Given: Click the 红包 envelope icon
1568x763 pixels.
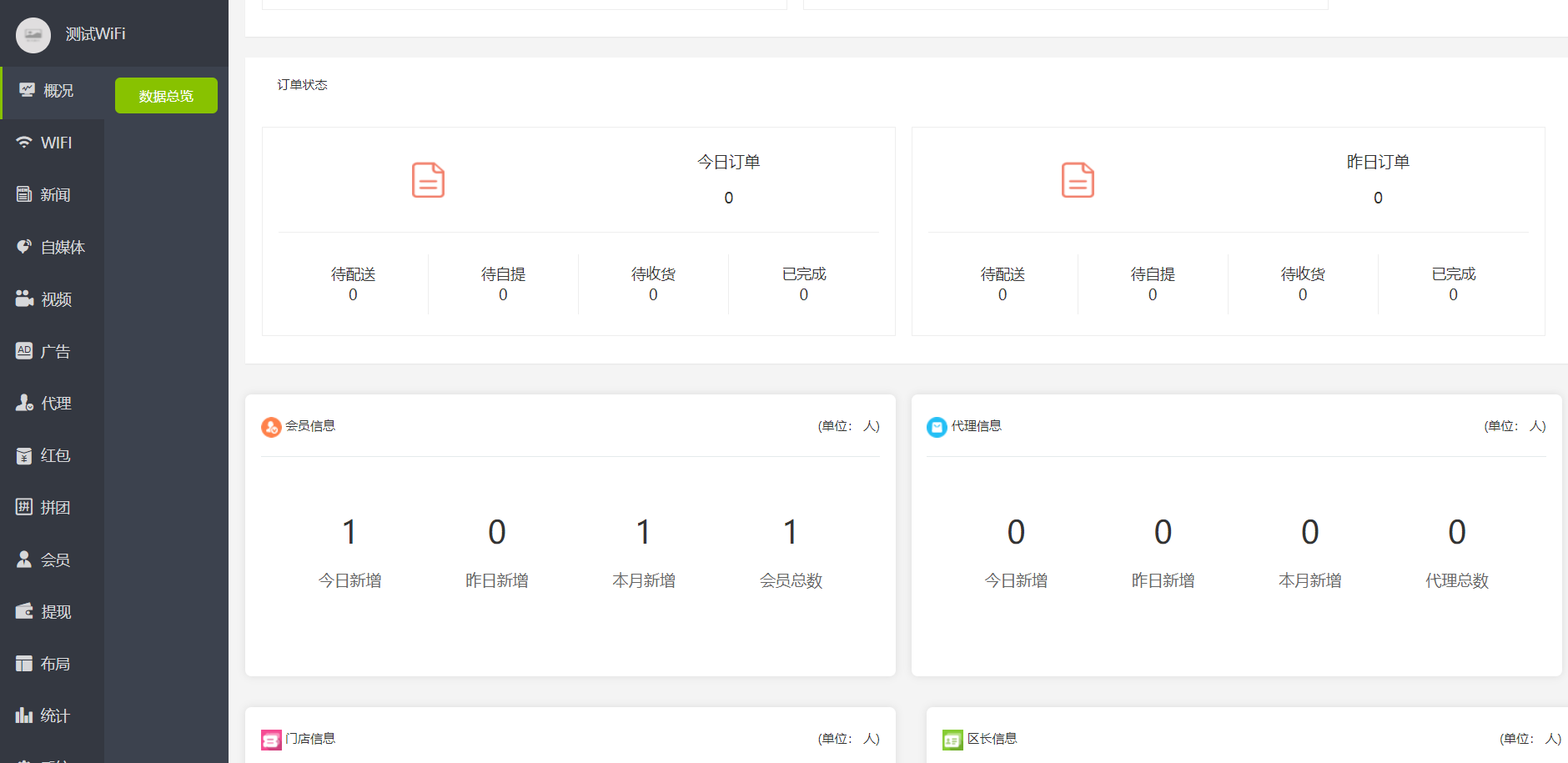Looking at the screenshot, I should click(x=24, y=455).
